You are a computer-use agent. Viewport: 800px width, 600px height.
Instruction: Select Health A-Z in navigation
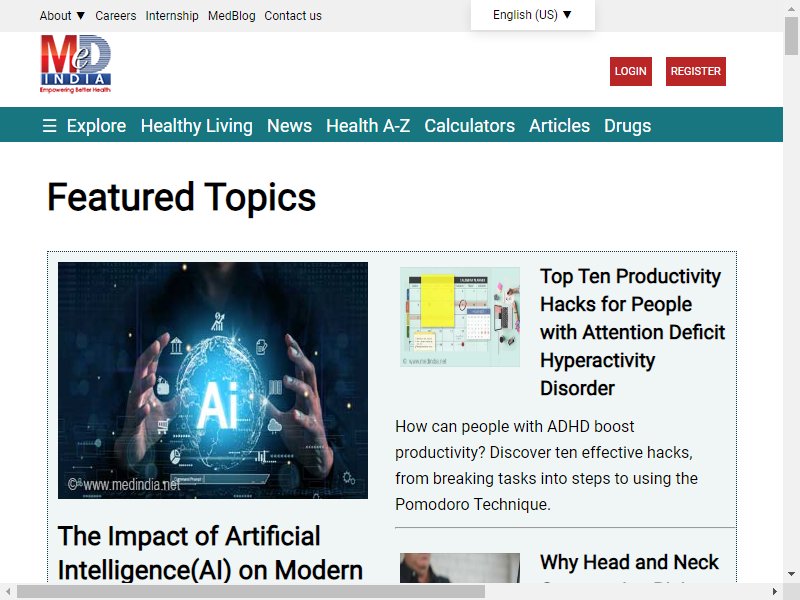tap(368, 126)
